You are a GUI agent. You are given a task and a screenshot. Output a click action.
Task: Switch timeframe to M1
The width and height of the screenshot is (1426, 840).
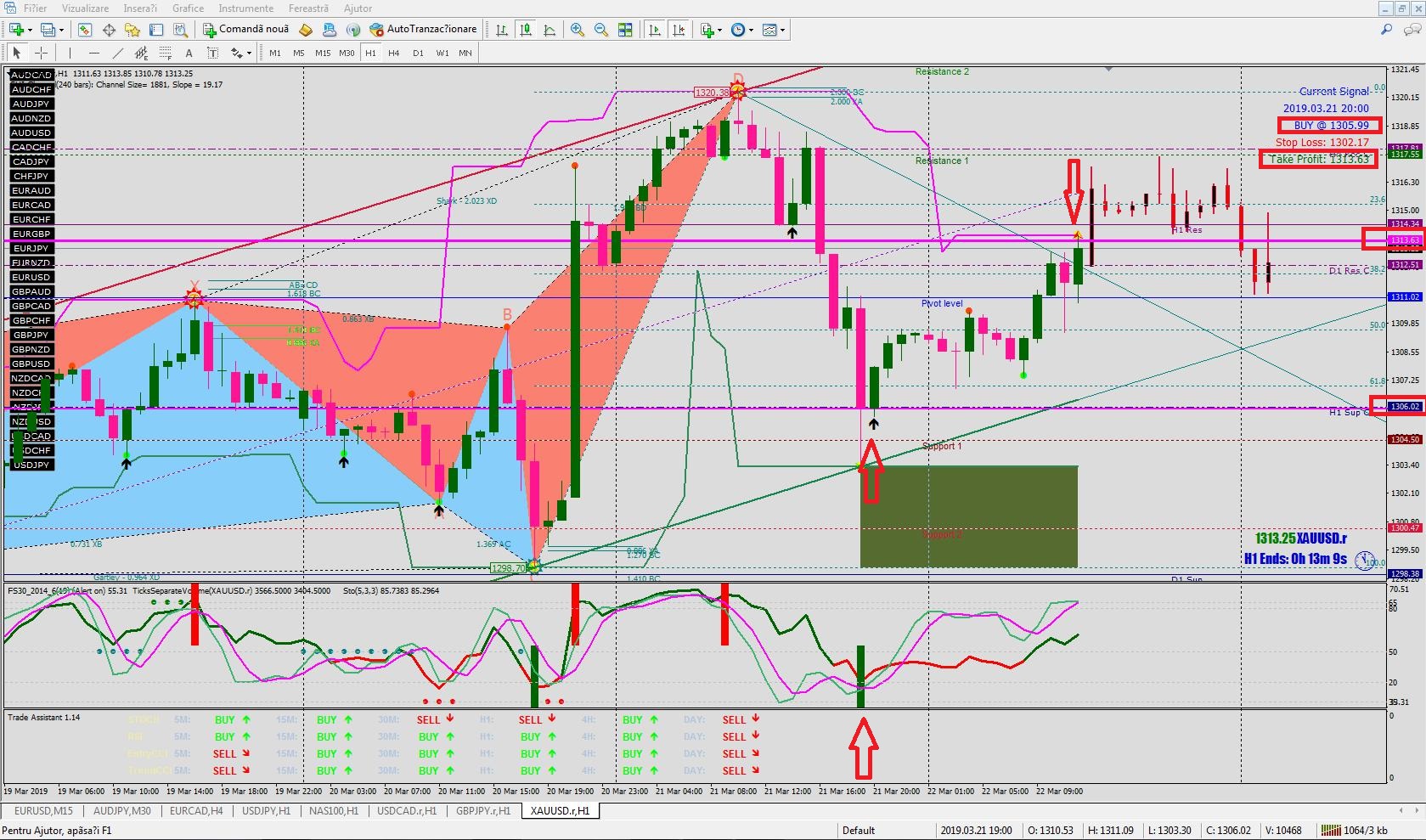coord(275,53)
